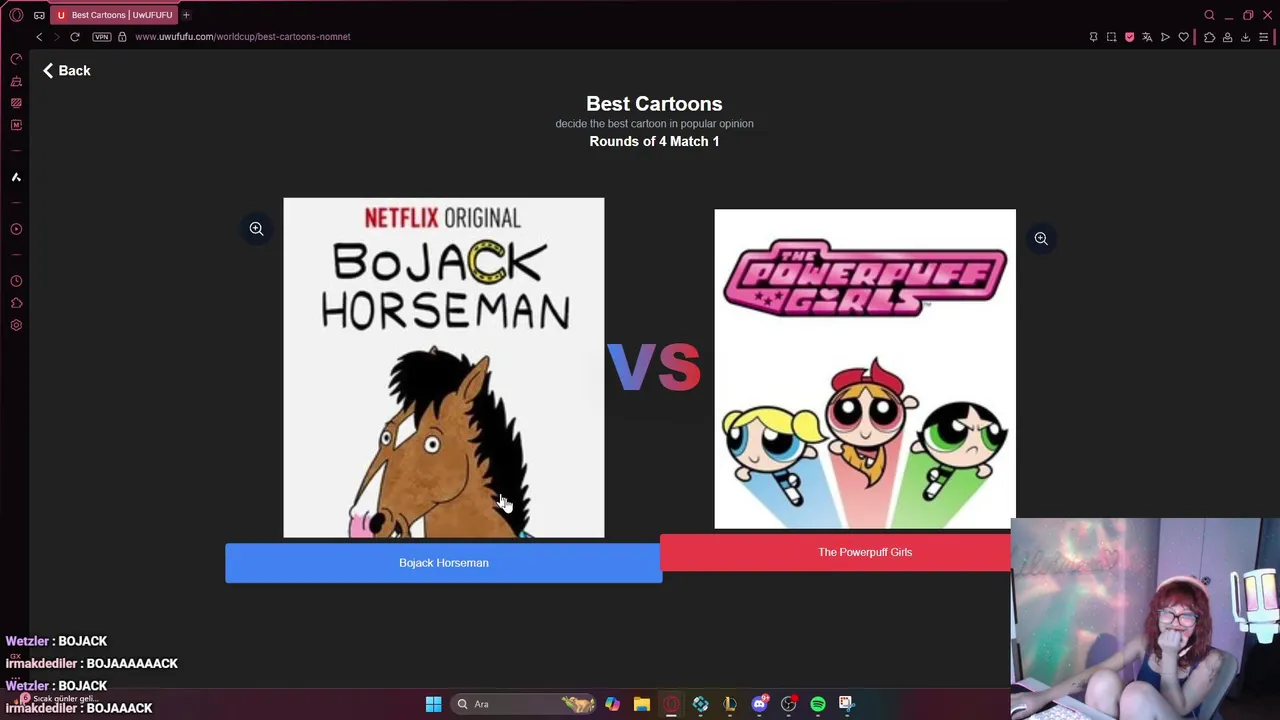Go back using the Back chevron link
The image size is (1280, 720).
tap(66, 71)
